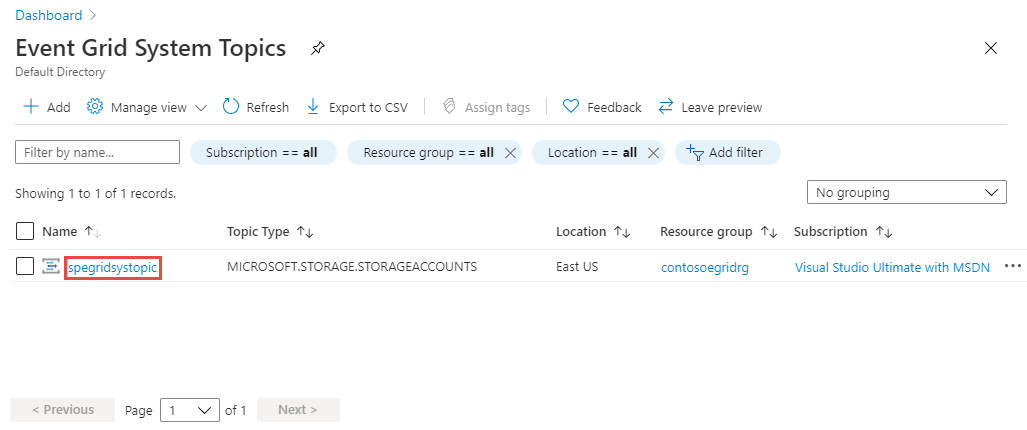Click the tag icon for Assign tags
The height and width of the screenshot is (430, 1027).
(x=449, y=107)
